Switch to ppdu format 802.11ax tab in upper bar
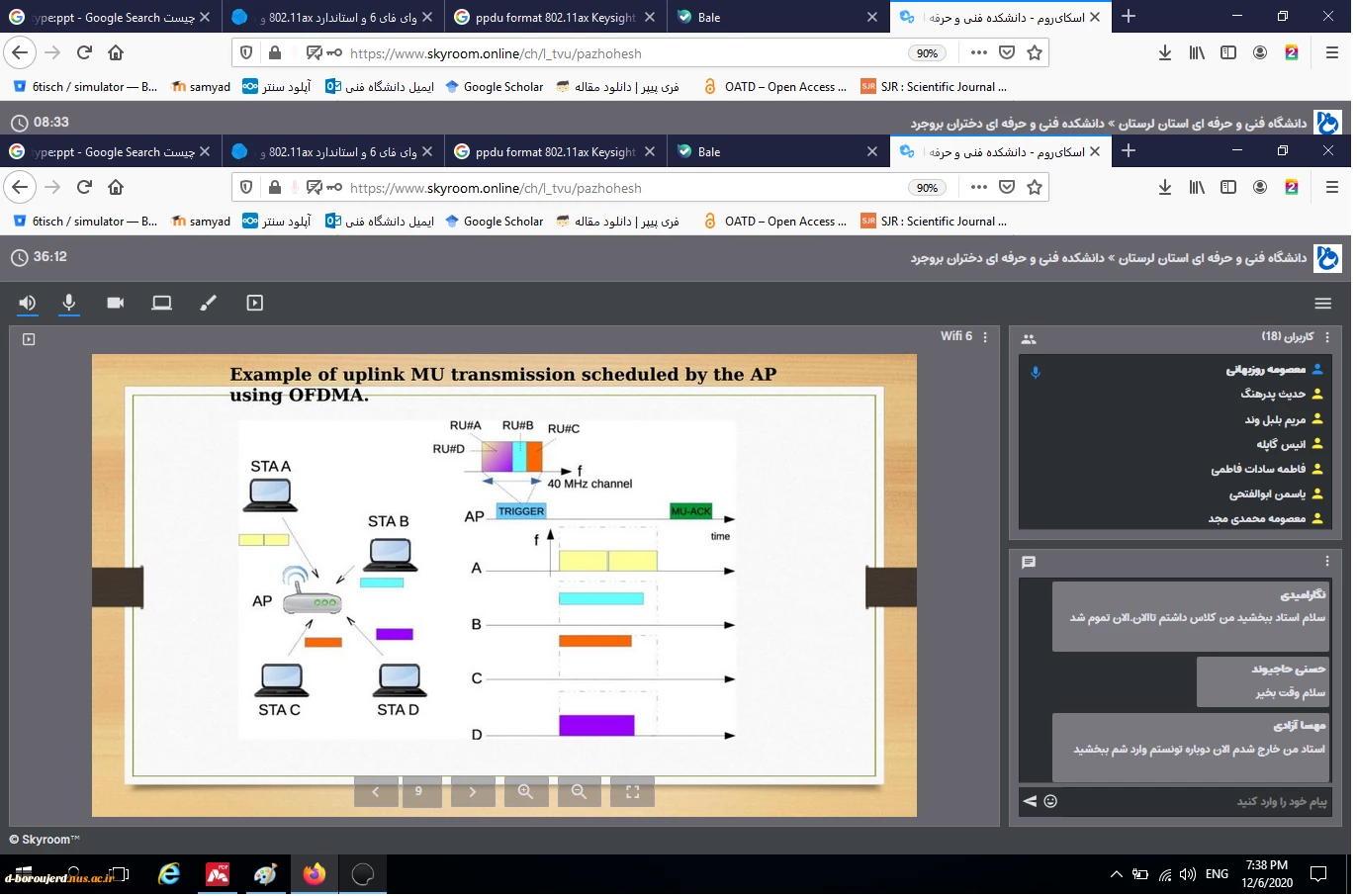 pyautogui.click(x=556, y=18)
